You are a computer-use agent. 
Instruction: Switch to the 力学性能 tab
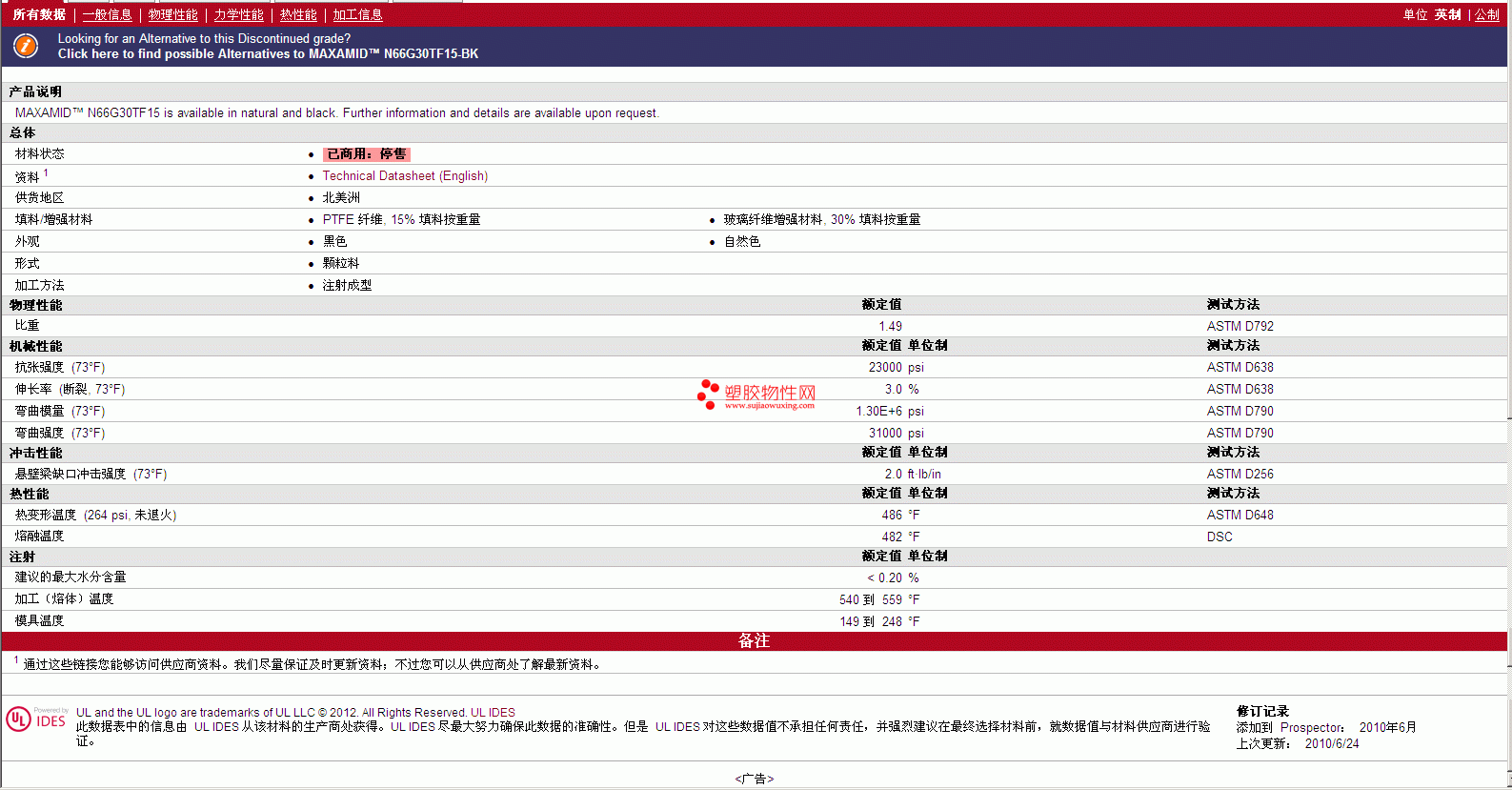point(238,14)
